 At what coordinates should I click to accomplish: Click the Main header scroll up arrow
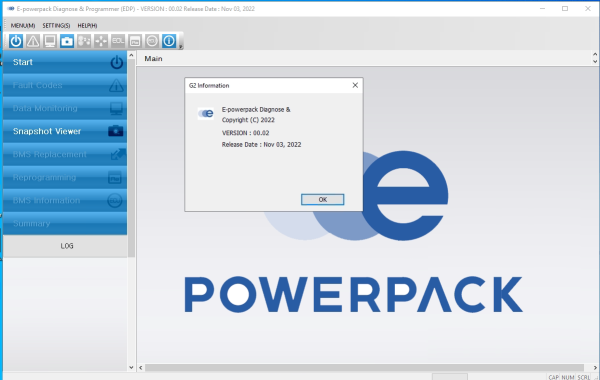tap(595, 55)
